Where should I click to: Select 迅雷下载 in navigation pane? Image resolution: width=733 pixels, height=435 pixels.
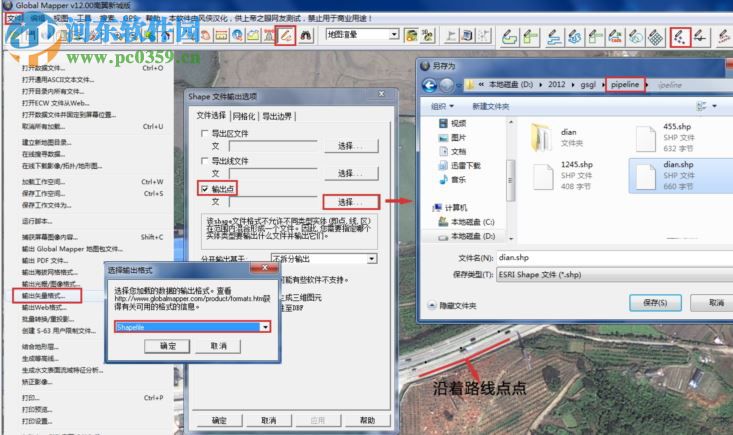click(x=460, y=165)
